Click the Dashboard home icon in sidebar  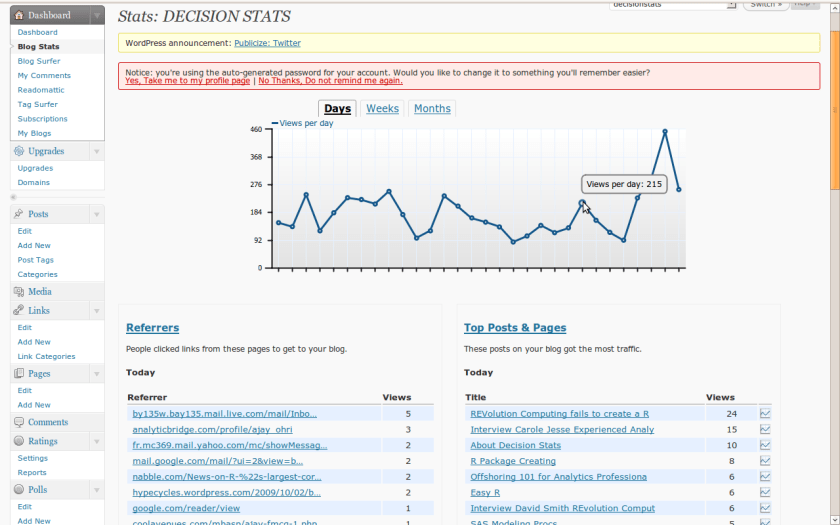point(20,16)
